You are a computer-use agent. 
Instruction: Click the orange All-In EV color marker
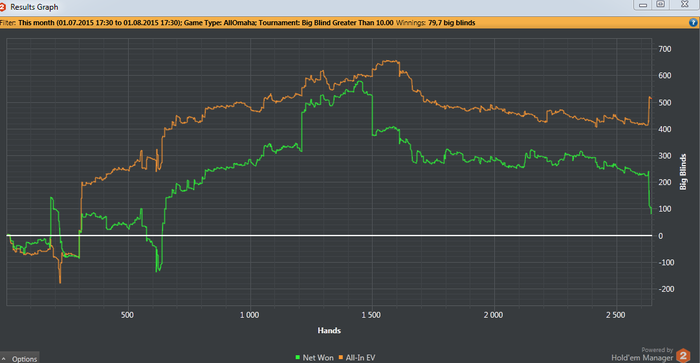[341, 358]
